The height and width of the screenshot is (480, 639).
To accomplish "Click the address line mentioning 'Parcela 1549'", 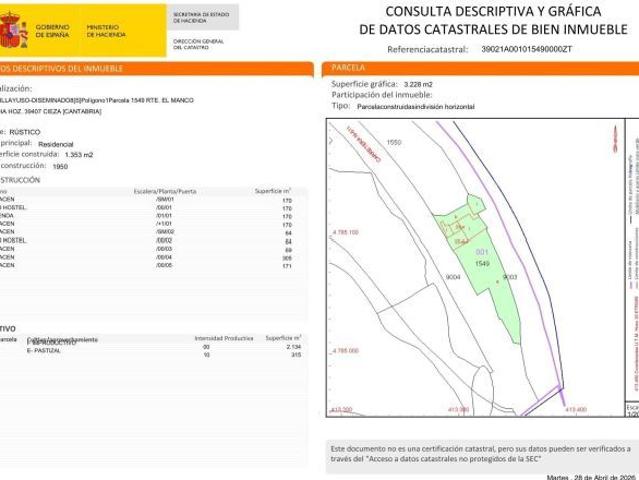I will click(x=97, y=100).
